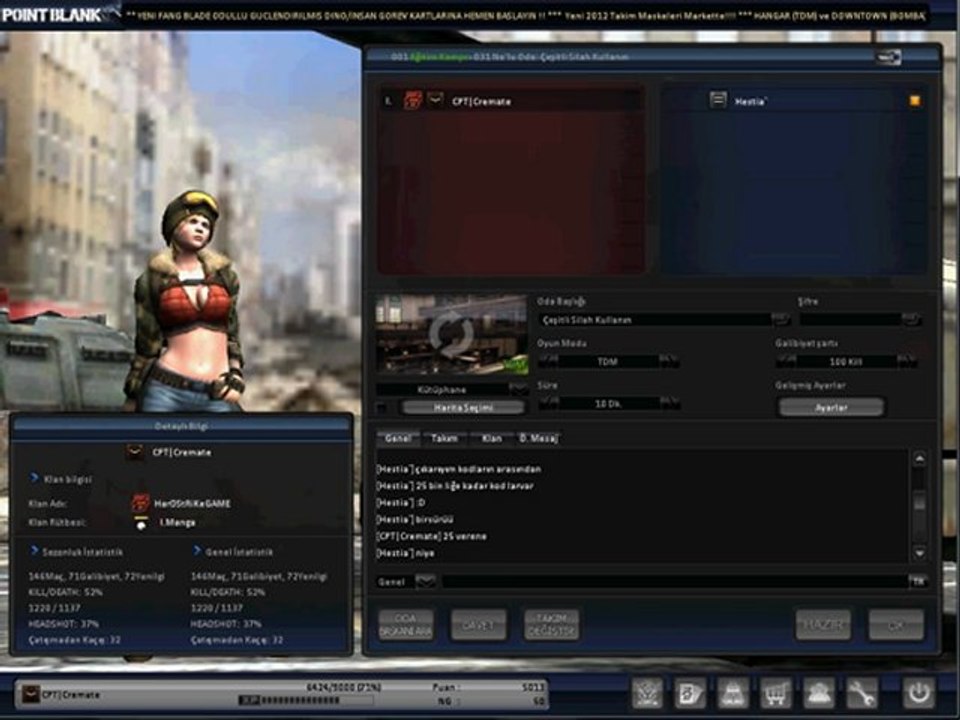This screenshot has width=960, height=720.
Task: Click the icon at top-right of room header
Action: point(888,57)
